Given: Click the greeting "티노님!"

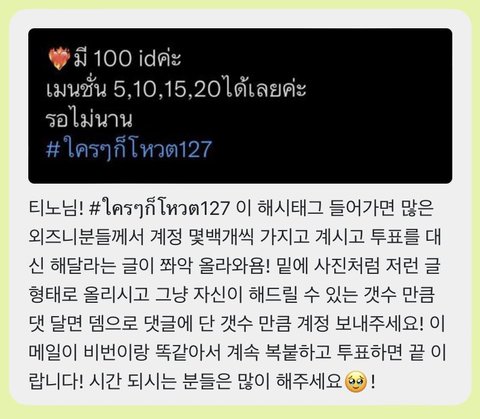Looking at the screenshot, I should 56,208.
